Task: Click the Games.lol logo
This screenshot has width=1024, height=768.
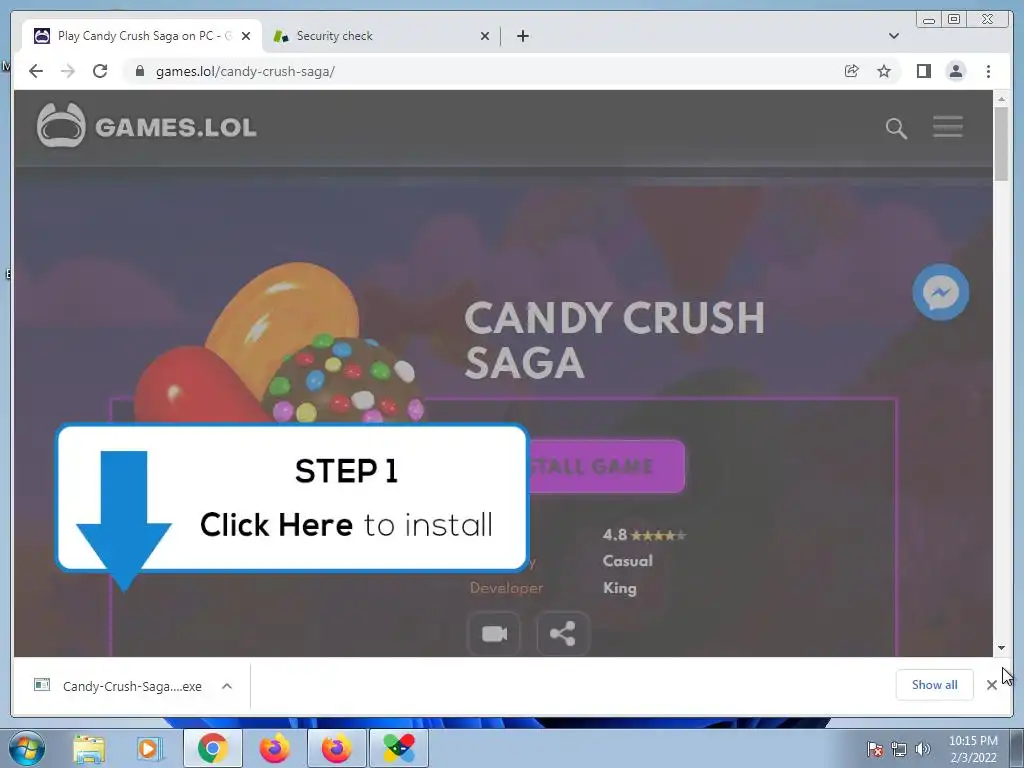Action: 146,125
